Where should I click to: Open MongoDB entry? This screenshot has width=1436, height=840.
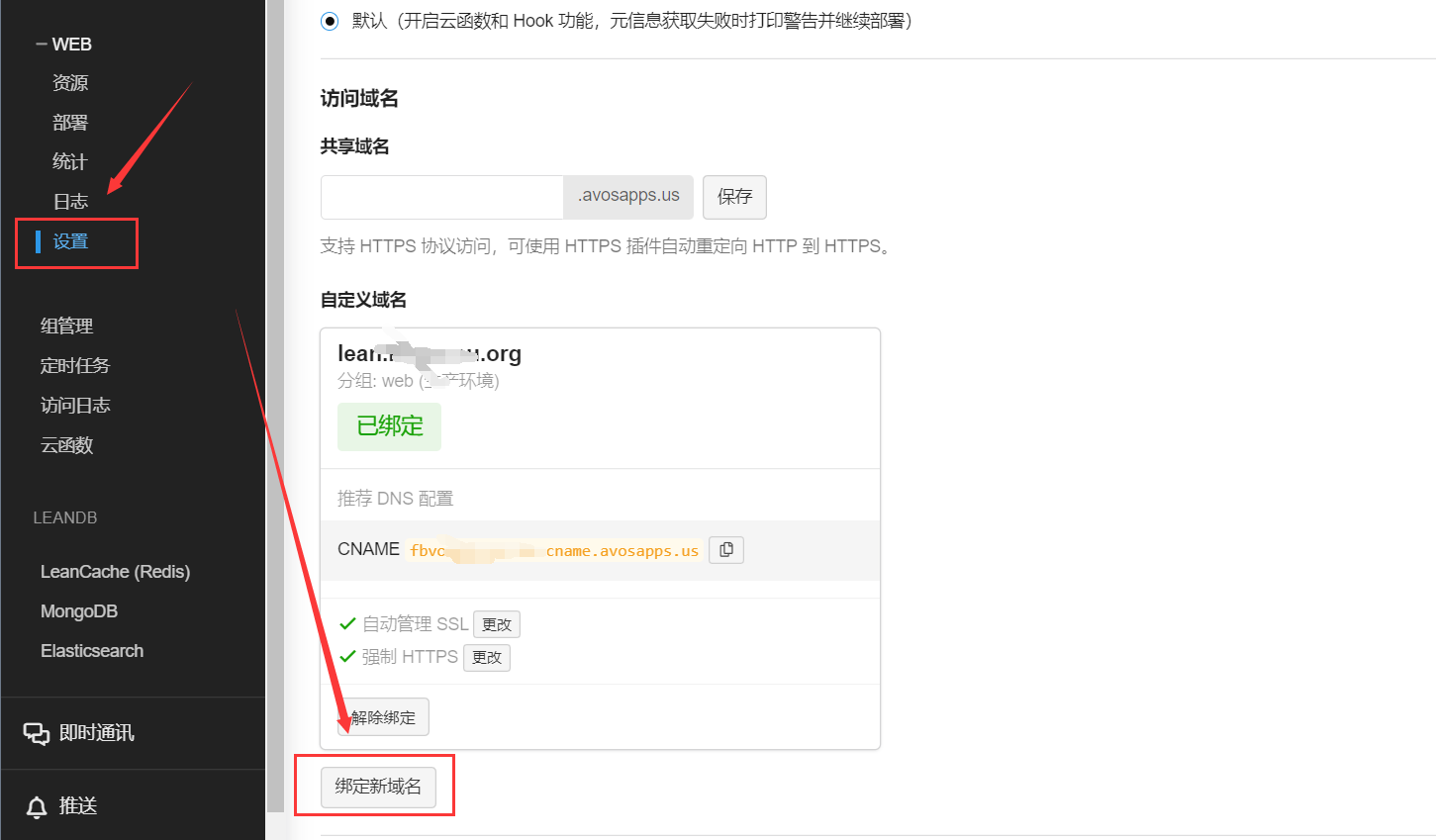pyautogui.click(x=79, y=611)
